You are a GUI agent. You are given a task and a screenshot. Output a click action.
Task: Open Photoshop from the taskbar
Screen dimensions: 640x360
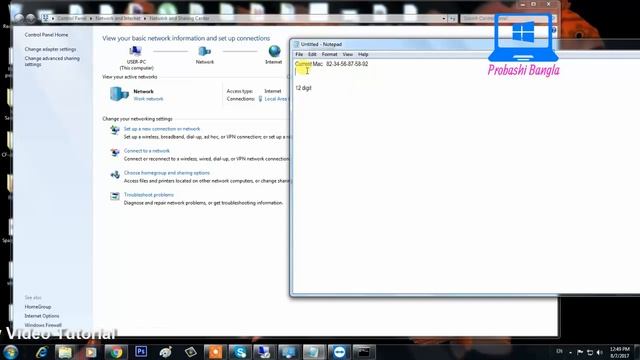pos(141,351)
